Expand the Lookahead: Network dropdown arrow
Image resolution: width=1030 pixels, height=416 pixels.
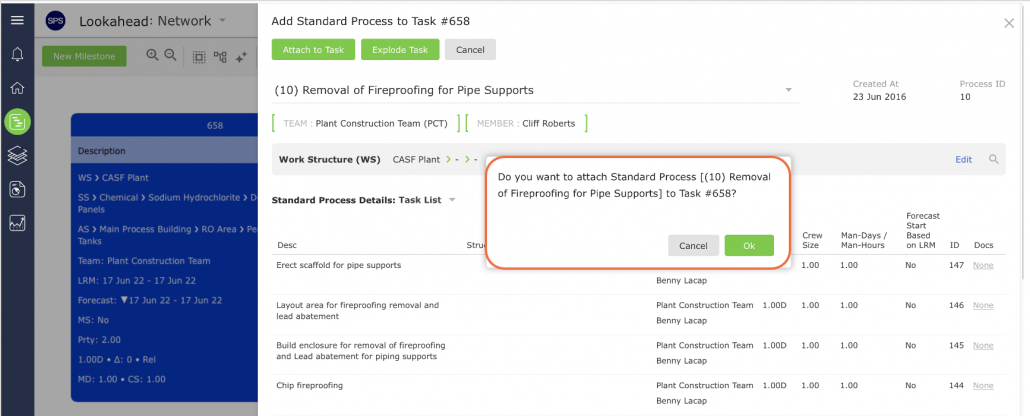click(x=222, y=20)
